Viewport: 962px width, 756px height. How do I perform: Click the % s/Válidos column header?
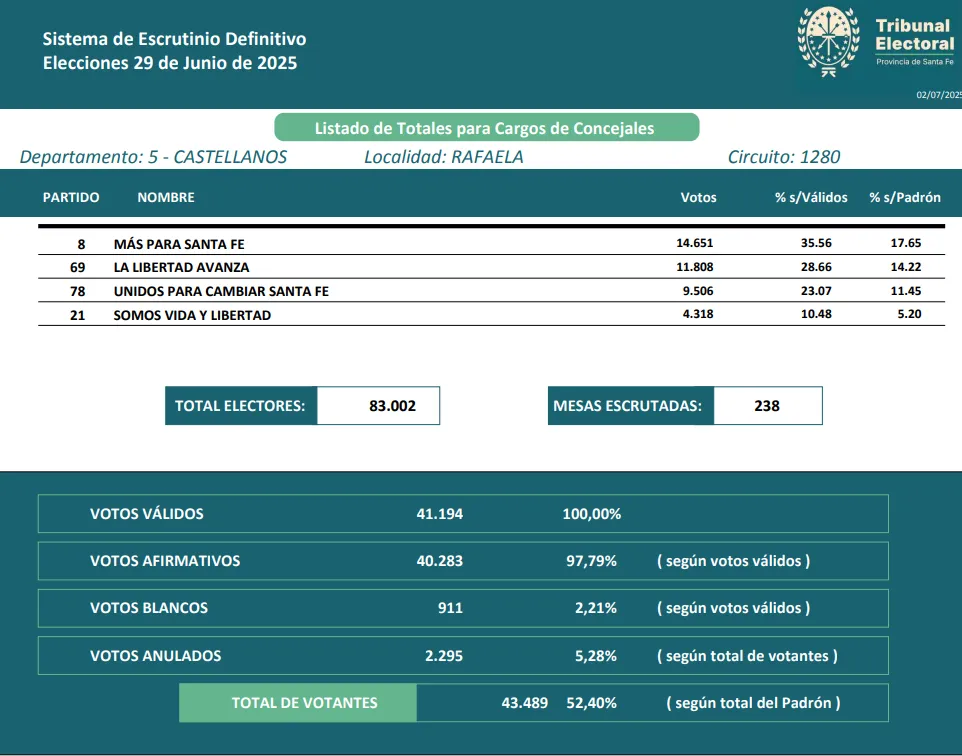coord(811,197)
